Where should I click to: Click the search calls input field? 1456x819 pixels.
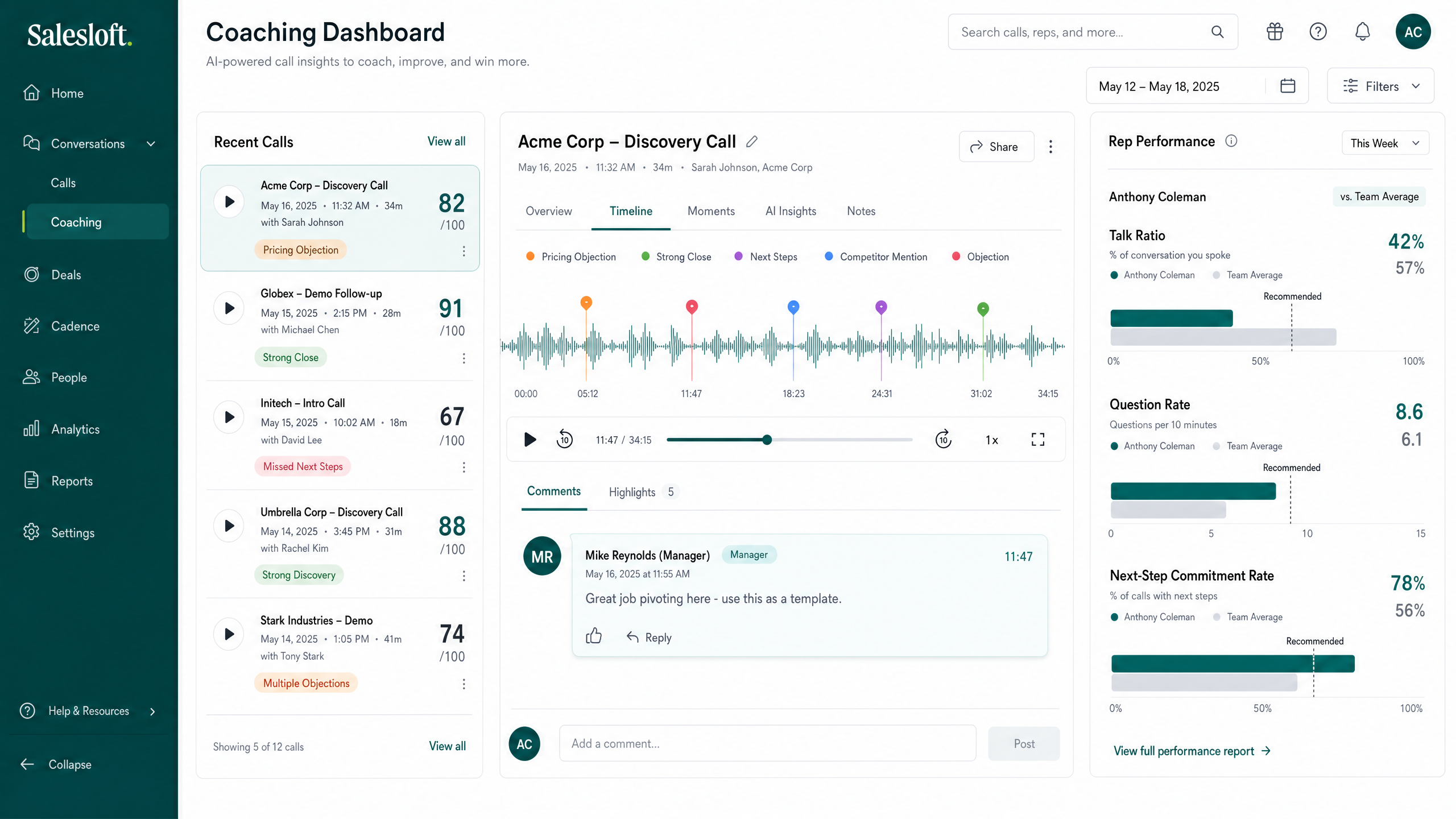[1092, 32]
